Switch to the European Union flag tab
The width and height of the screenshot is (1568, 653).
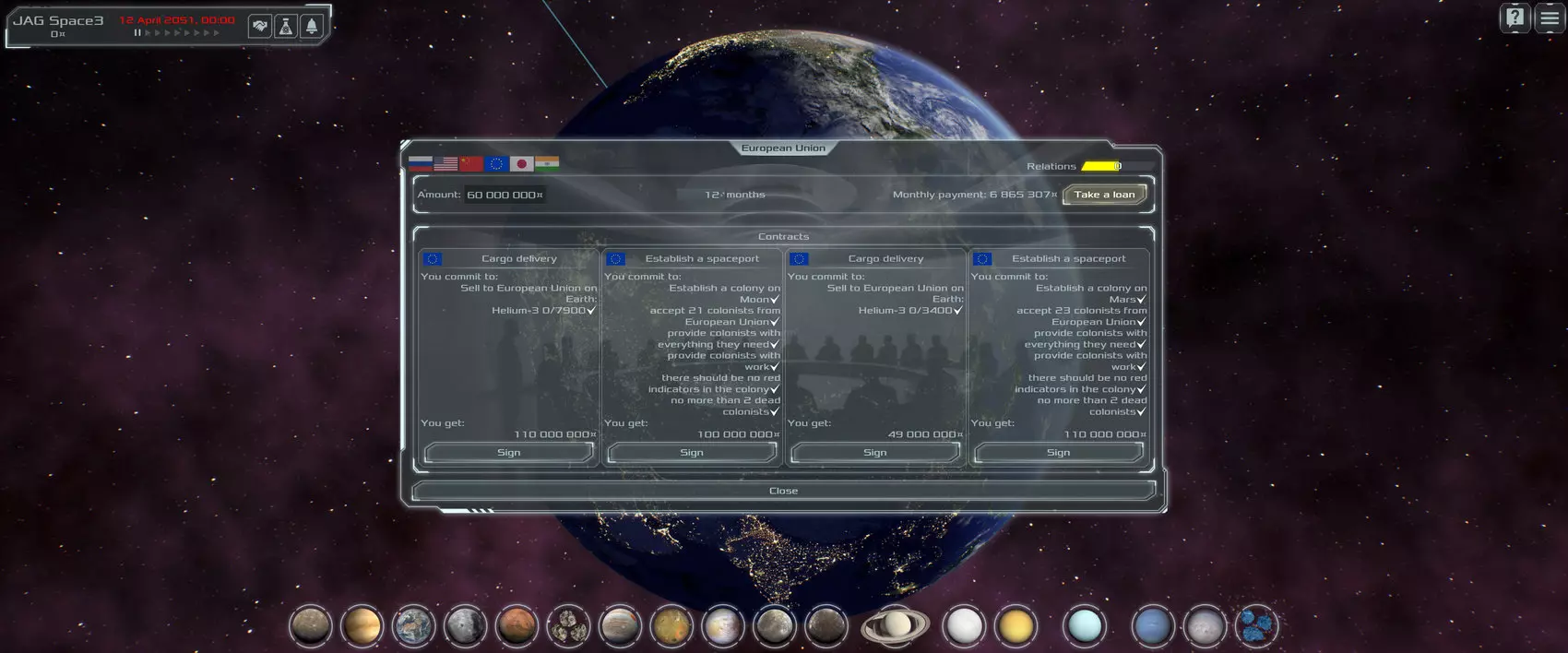pyautogui.click(x=496, y=163)
